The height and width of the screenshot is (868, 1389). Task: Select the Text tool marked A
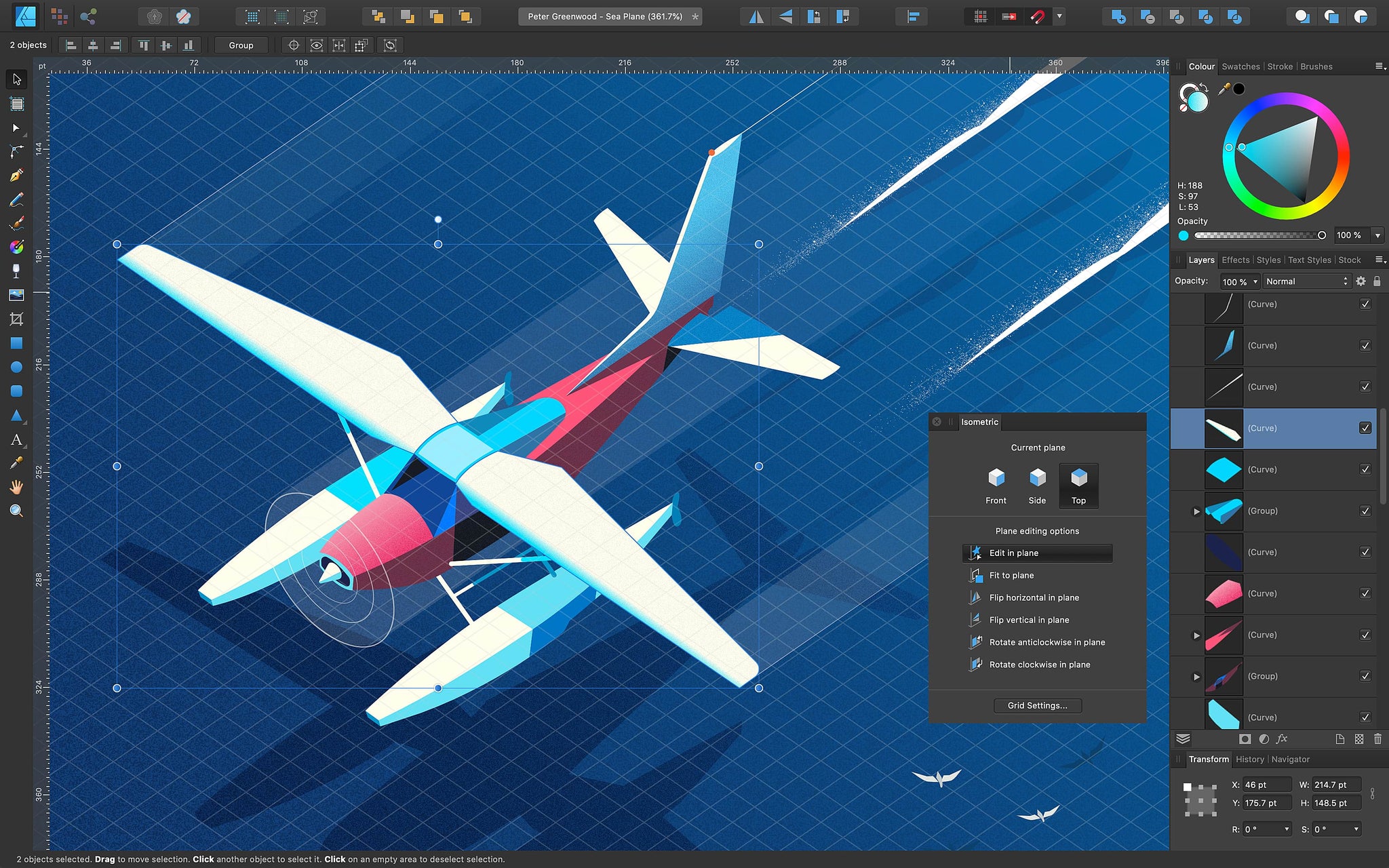pos(16,439)
